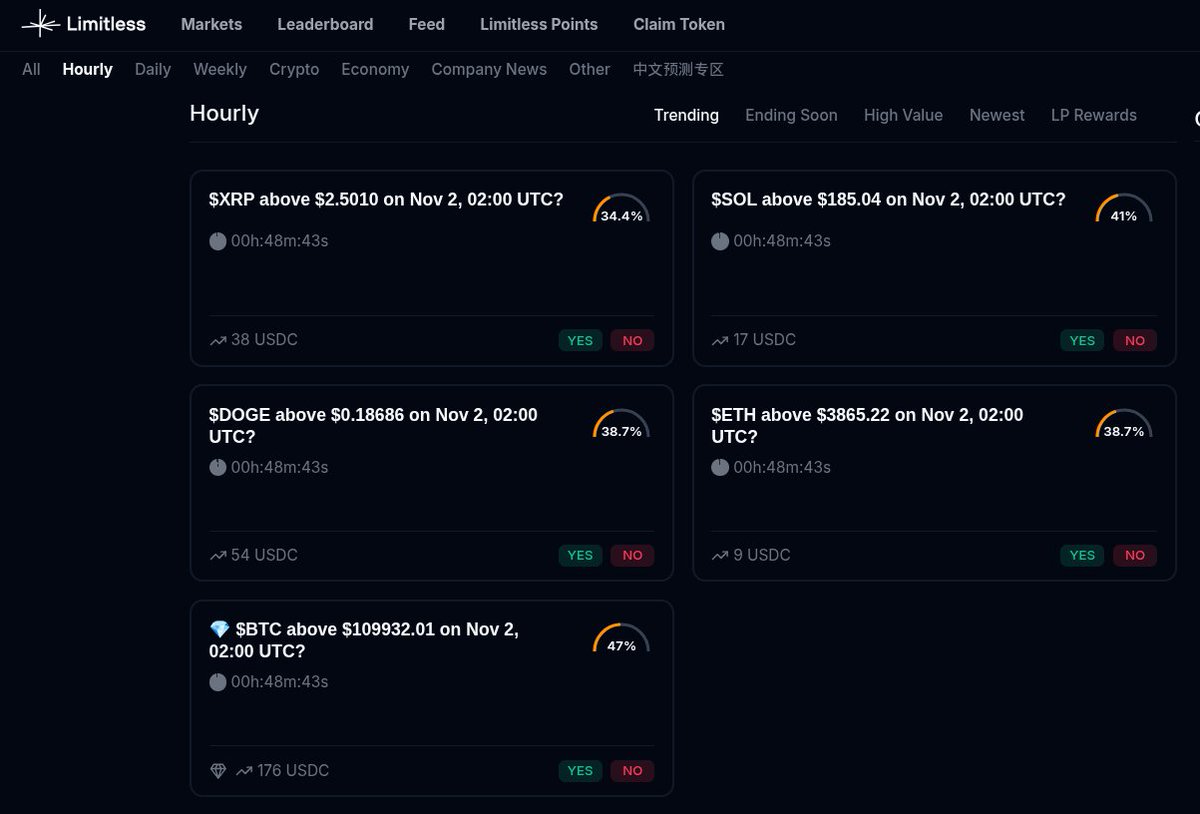
Task: Buy YES on the BTC market
Action: pos(580,771)
